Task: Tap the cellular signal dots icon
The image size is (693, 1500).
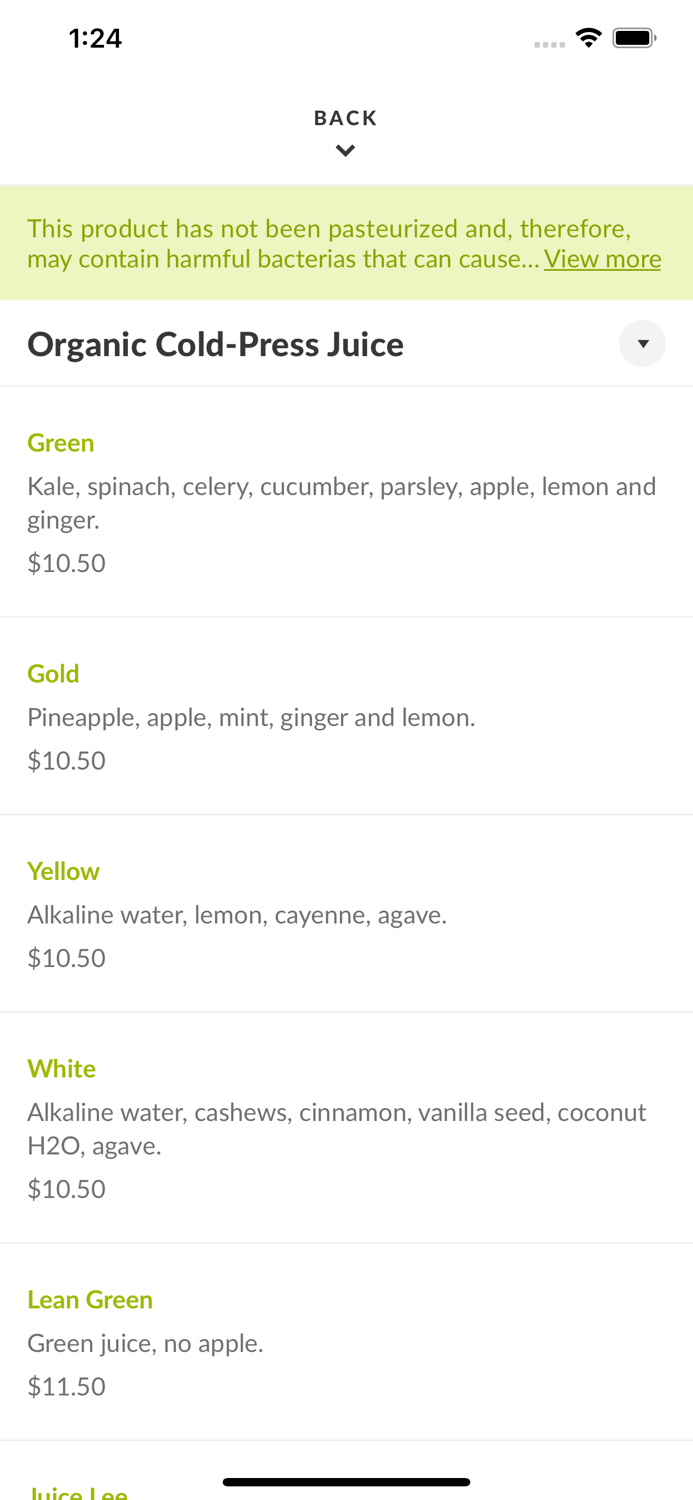Action: pos(550,44)
